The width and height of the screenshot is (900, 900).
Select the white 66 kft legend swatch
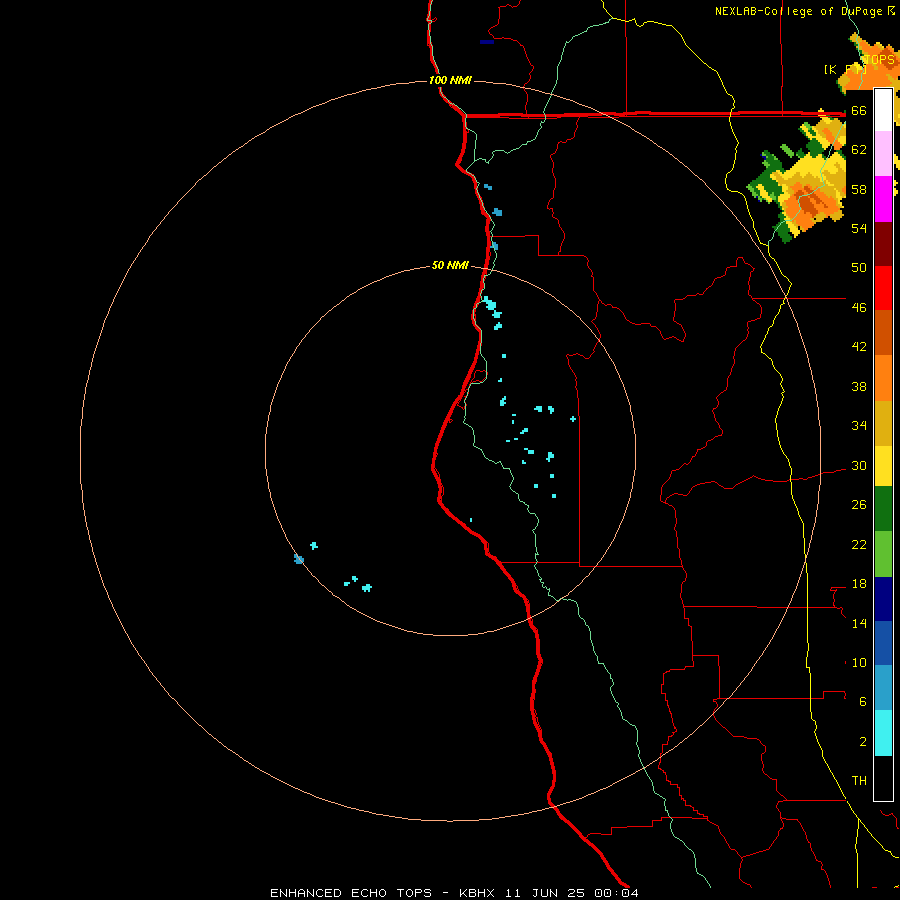[883, 110]
